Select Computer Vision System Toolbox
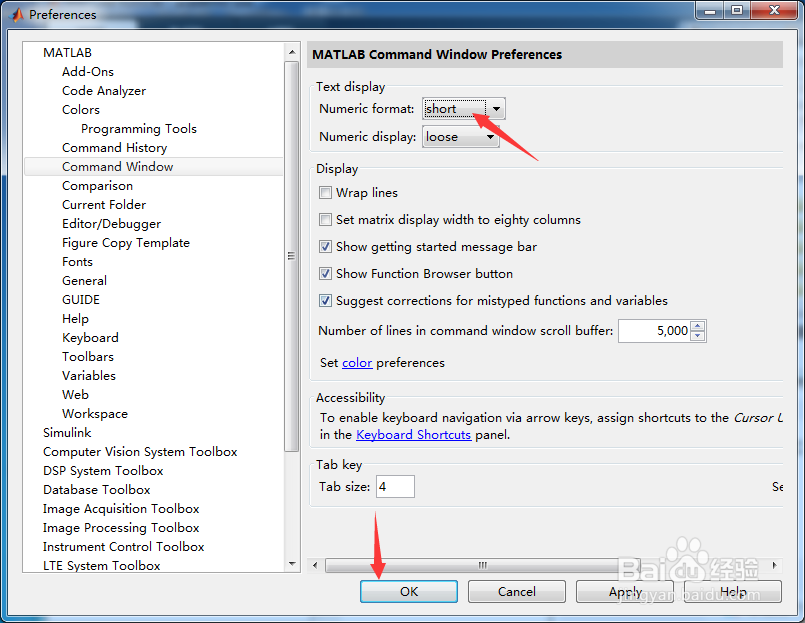The width and height of the screenshot is (805, 623). (140, 452)
